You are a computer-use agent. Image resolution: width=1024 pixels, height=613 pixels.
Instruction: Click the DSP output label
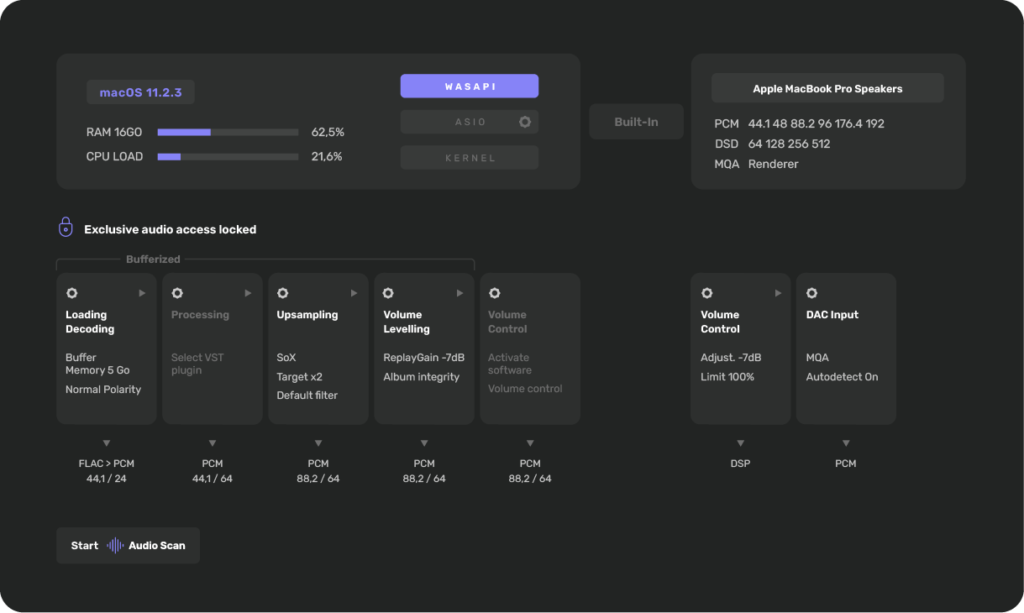point(740,464)
